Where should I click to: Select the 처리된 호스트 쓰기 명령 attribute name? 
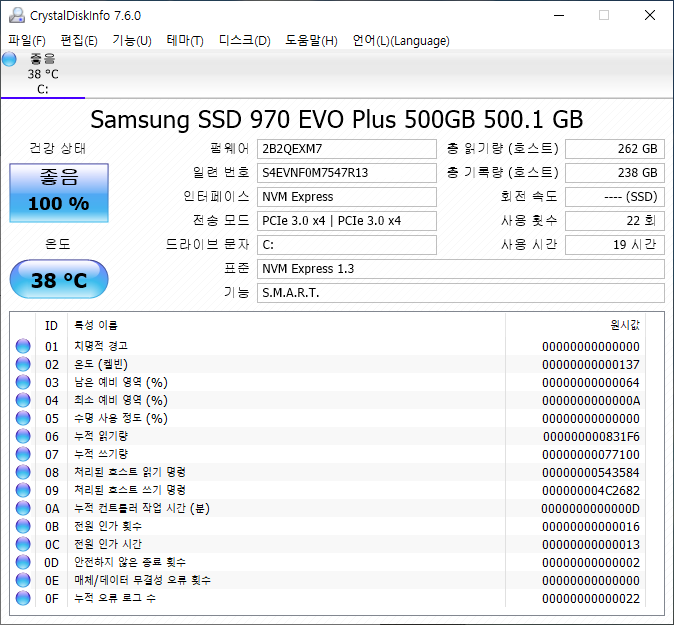130,490
